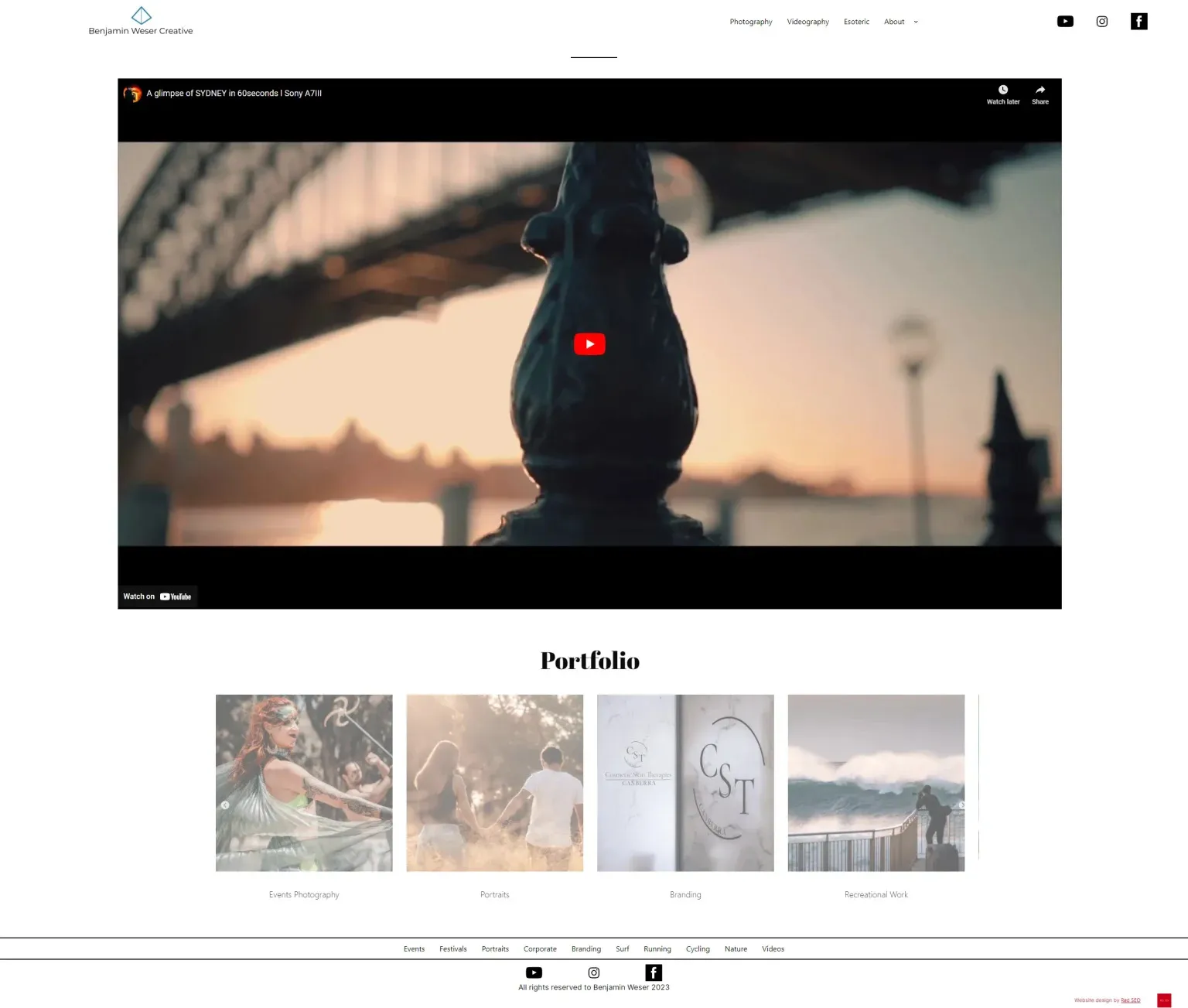1188x1008 pixels.
Task: Click Watch on YouTube button
Action: coord(157,596)
